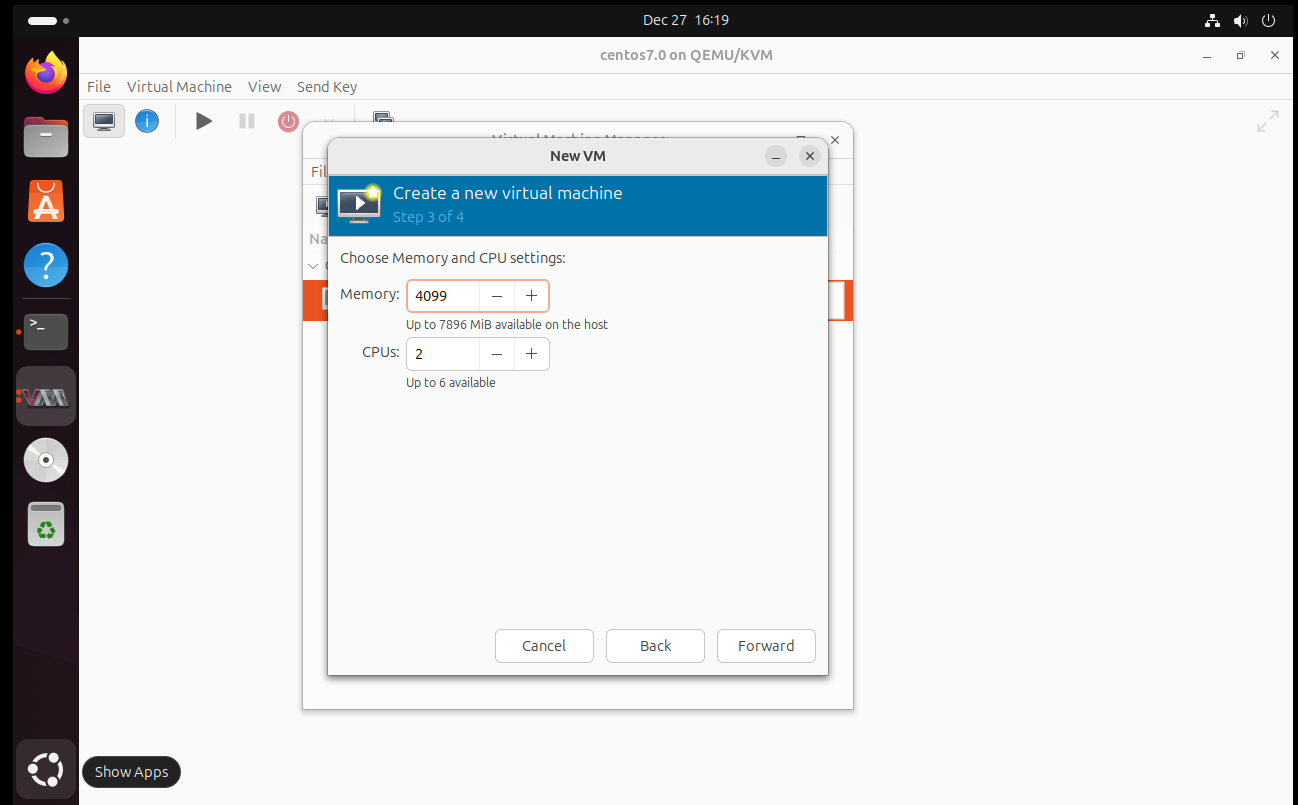Open volume control in system tray
Image resolution: width=1298 pixels, height=805 pixels.
click(x=1241, y=20)
